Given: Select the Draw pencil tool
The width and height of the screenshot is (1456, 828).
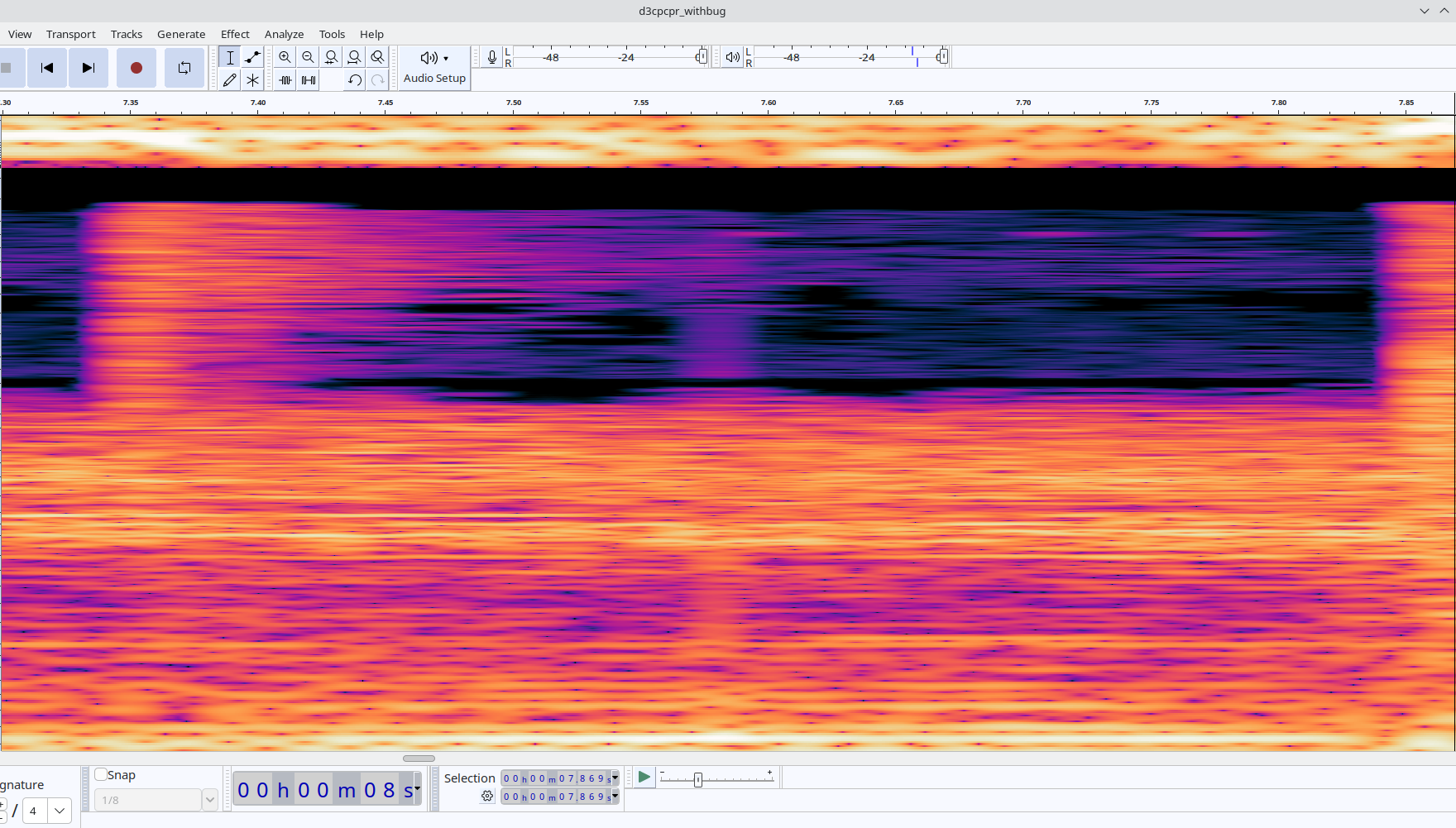Looking at the screenshot, I should click(230, 80).
